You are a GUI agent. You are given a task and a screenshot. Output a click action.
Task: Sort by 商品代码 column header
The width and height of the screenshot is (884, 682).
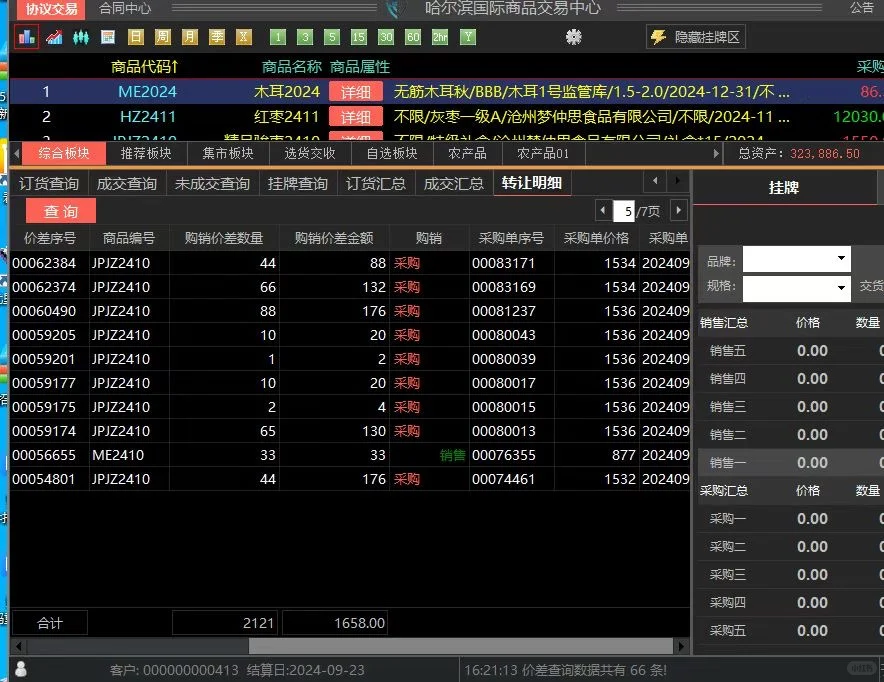tap(144, 67)
